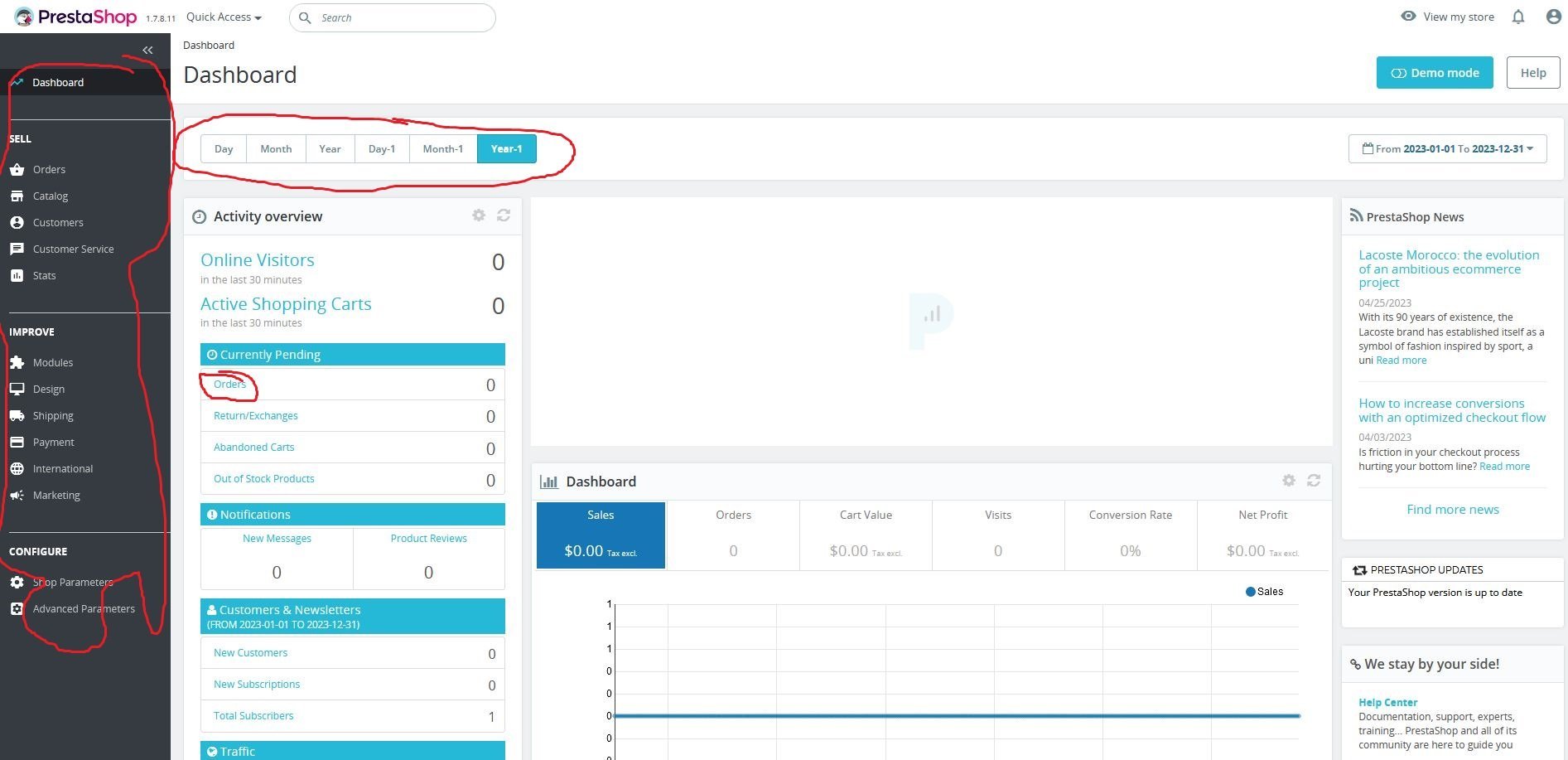
Task: Open Total Subscribers link
Action: click(x=253, y=716)
